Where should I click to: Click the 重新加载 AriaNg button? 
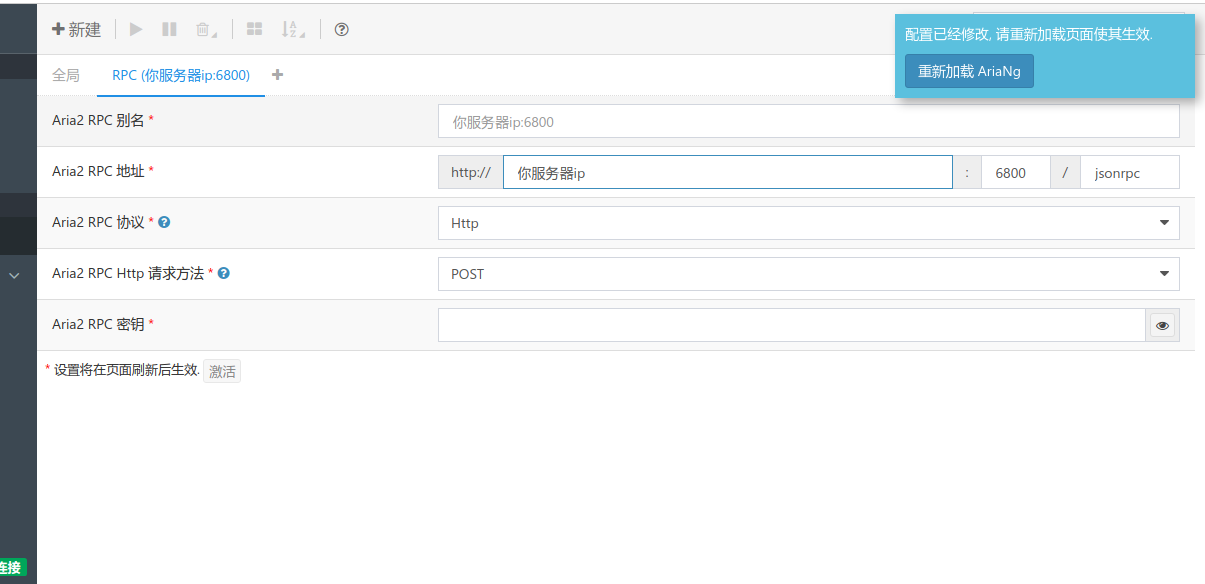[x=969, y=72]
